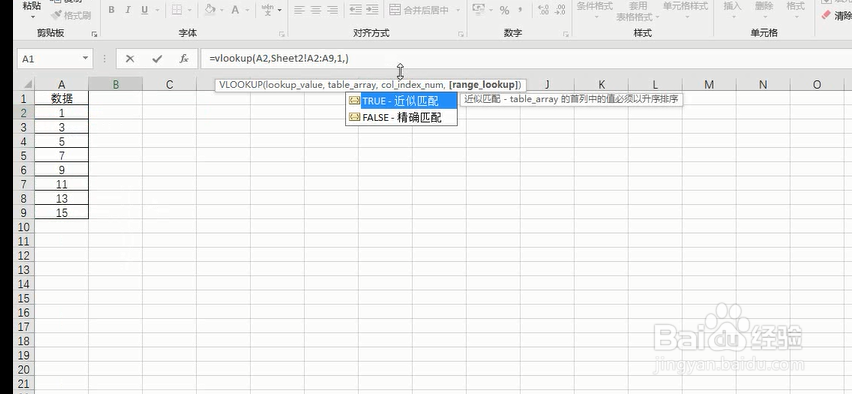Click the Decrease Indent icon
The image size is (852, 394).
point(355,10)
